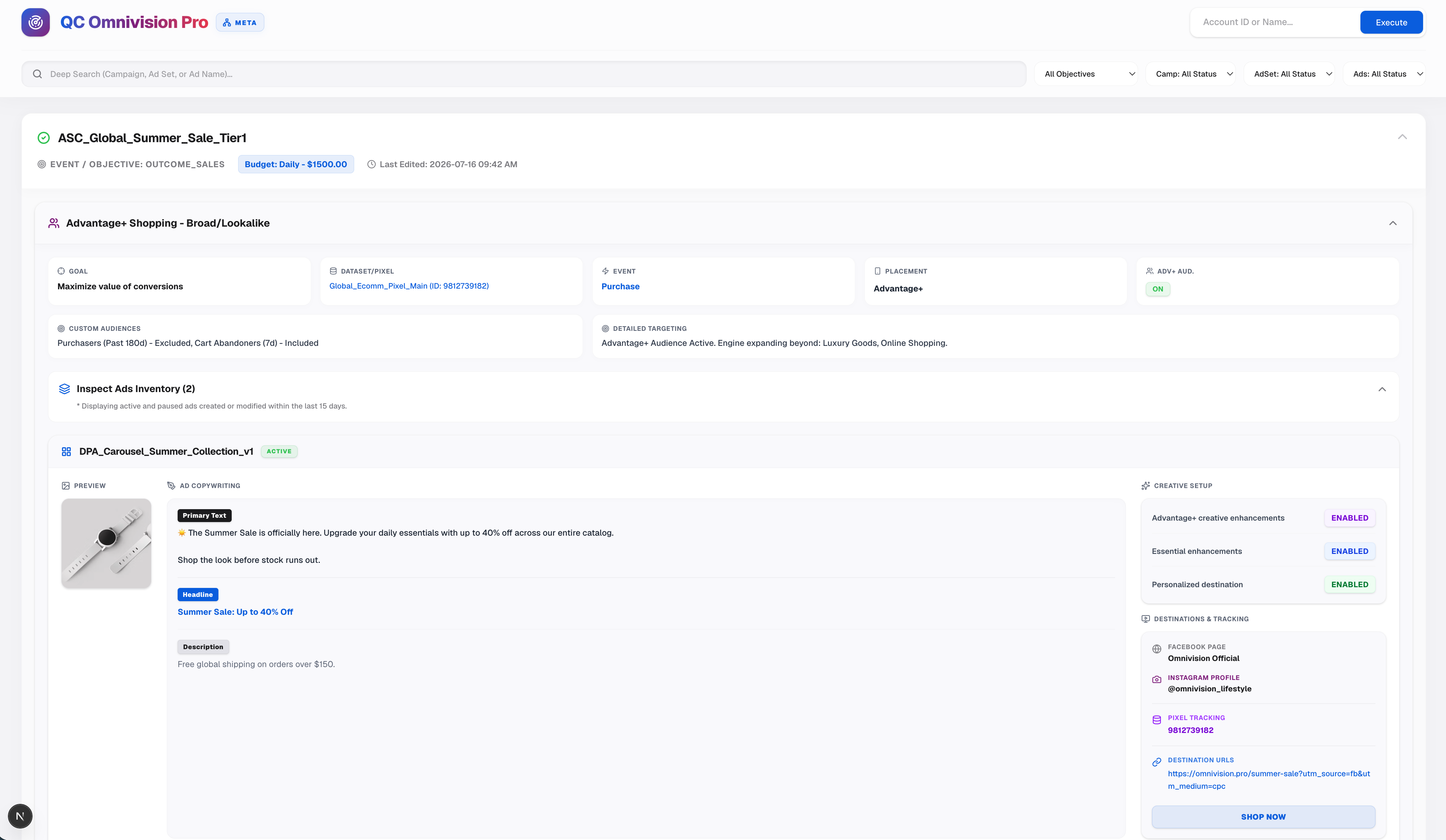Click the Adv+ Audience ON badge
This screenshot has width=1446, height=840.
coord(1157,289)
